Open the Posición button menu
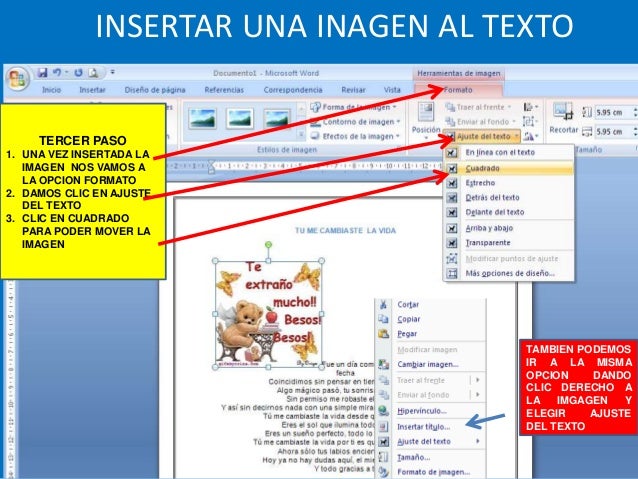The image size is (638, 479). click(426, 120)
